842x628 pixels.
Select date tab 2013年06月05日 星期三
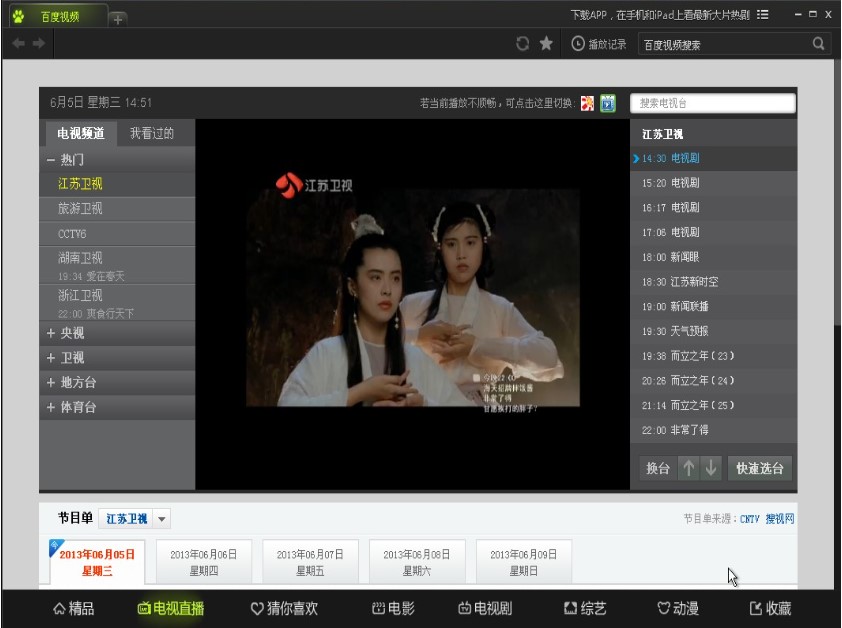97,562
